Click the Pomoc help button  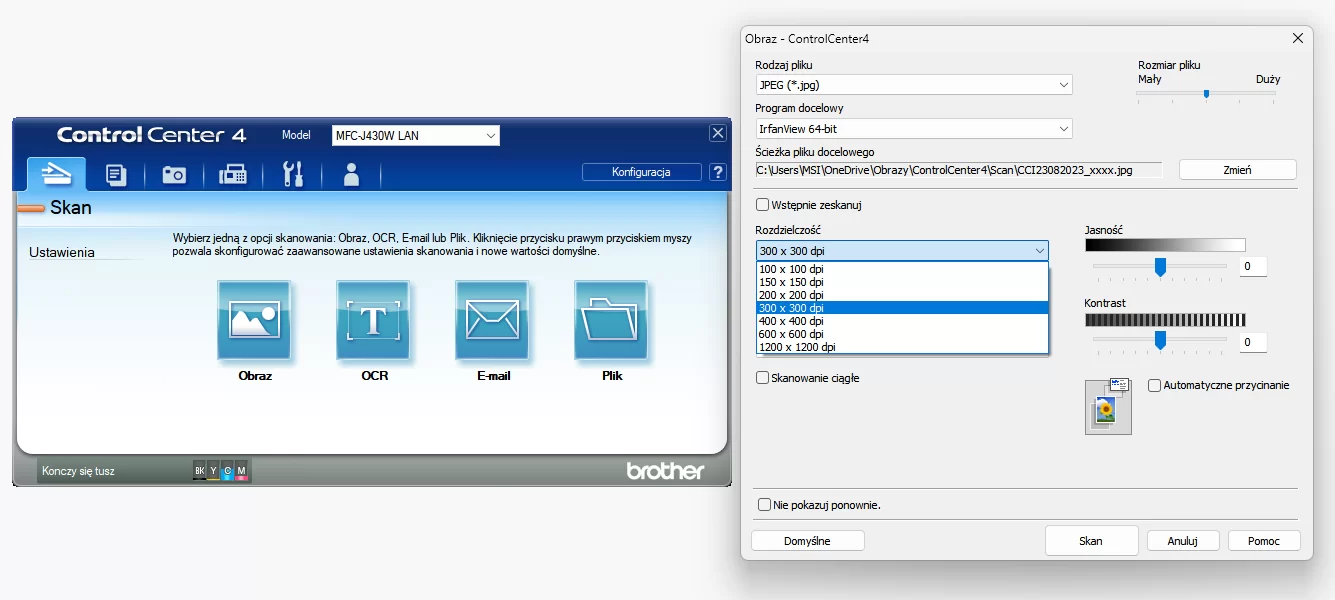(1264, 541)
